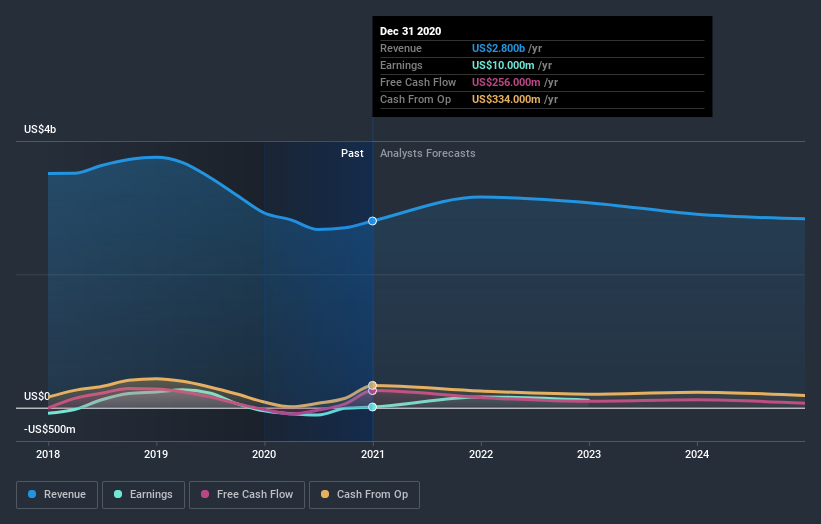The image size is (821, 524).
Task: Toggle the Free Cash Flow legend button
Action: tap(247, 495)
